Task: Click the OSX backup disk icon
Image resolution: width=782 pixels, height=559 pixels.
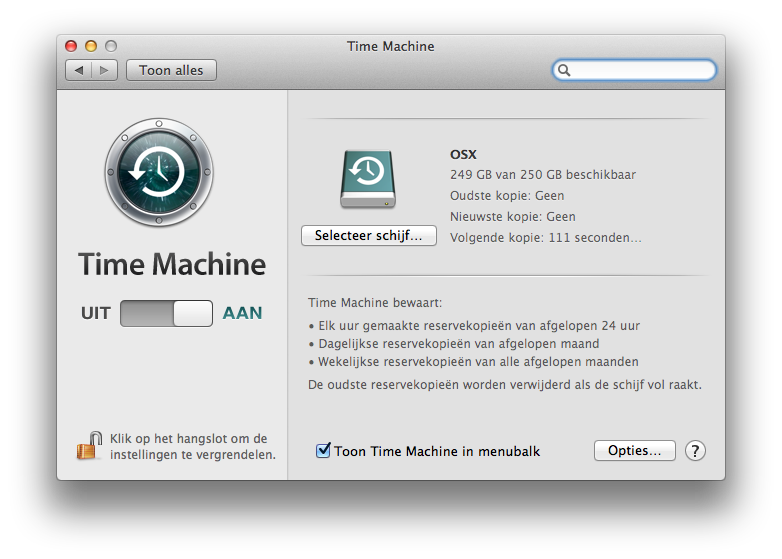Action: click(x=367, y=179)
